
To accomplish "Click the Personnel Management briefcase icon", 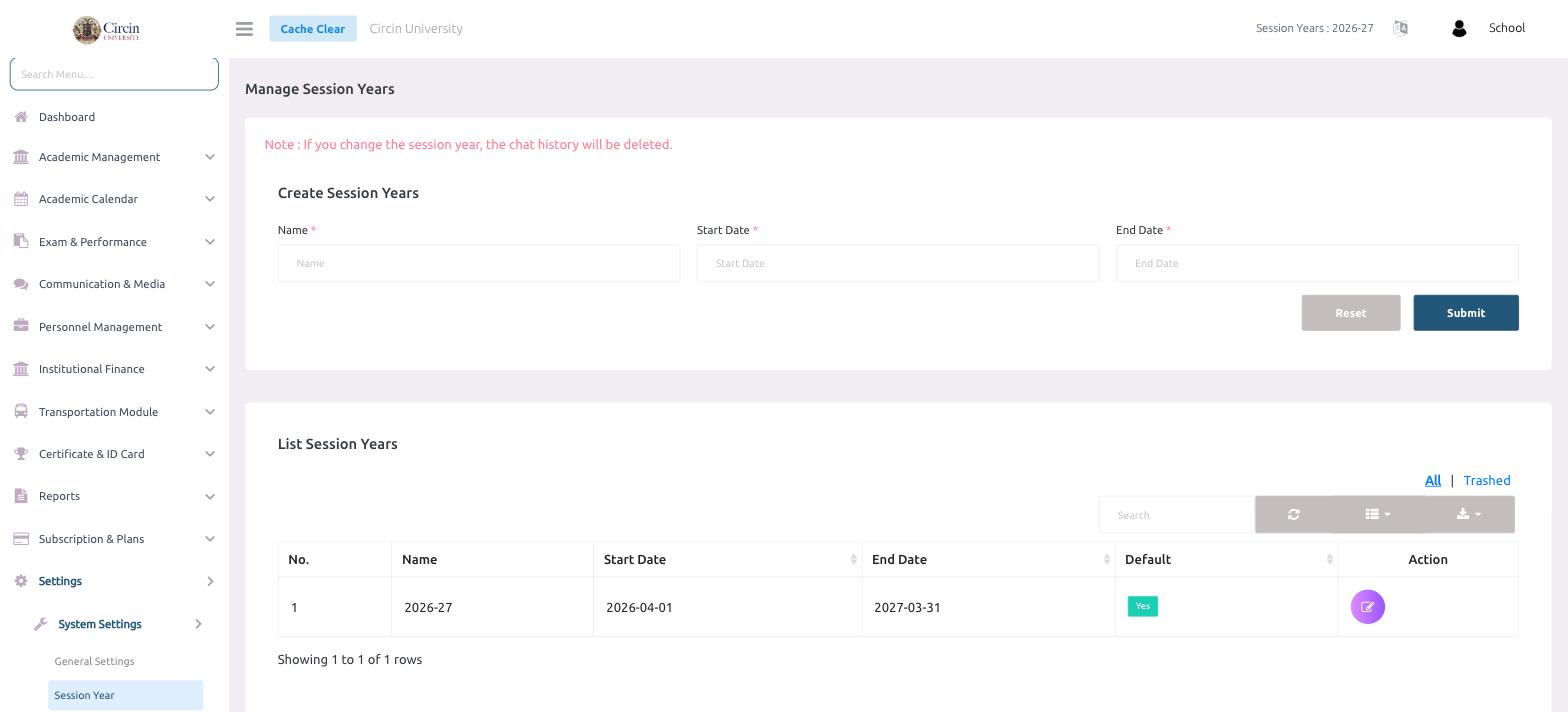I will [x=21, y=326].
